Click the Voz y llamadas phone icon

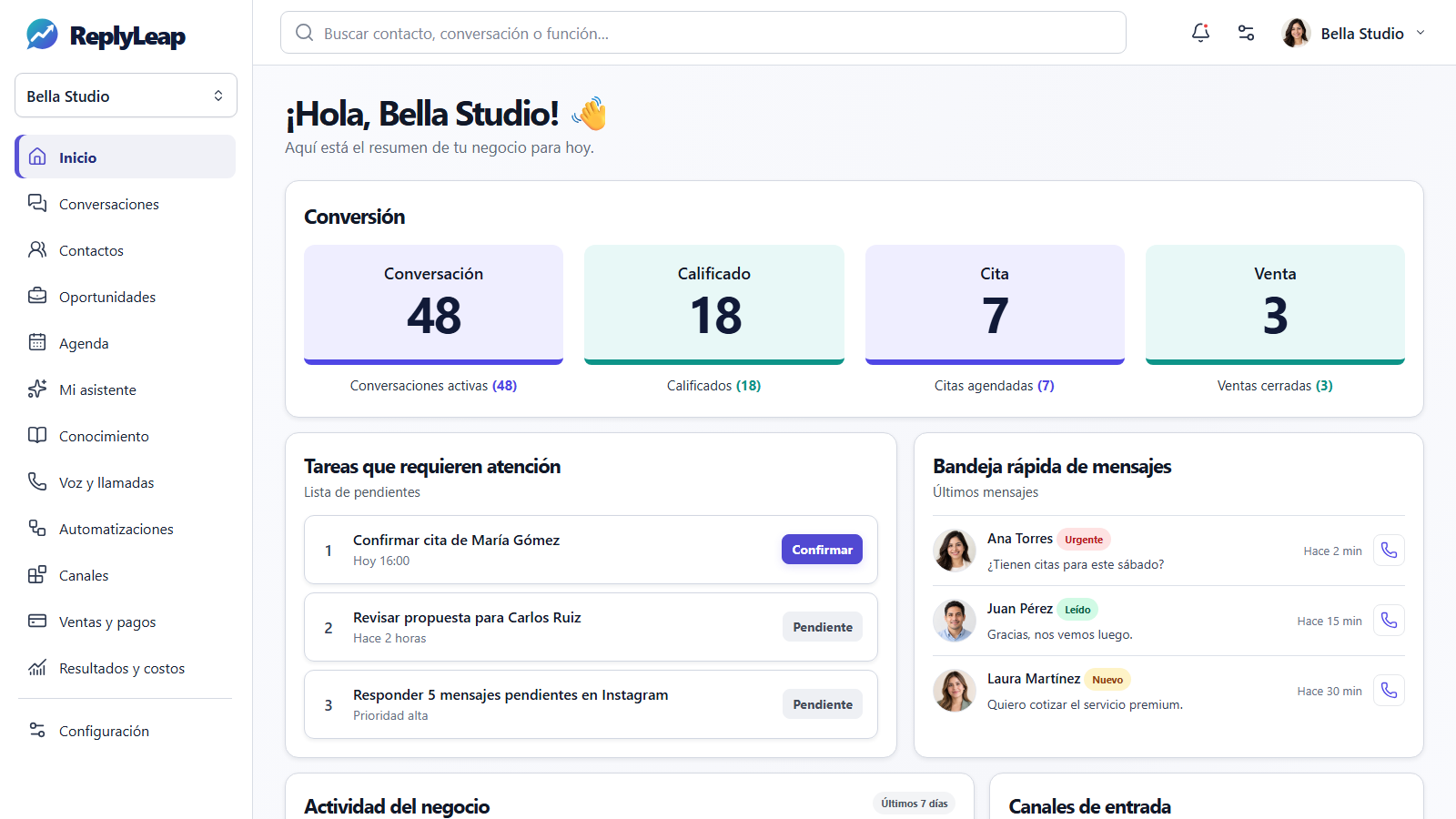coord(37,481)
